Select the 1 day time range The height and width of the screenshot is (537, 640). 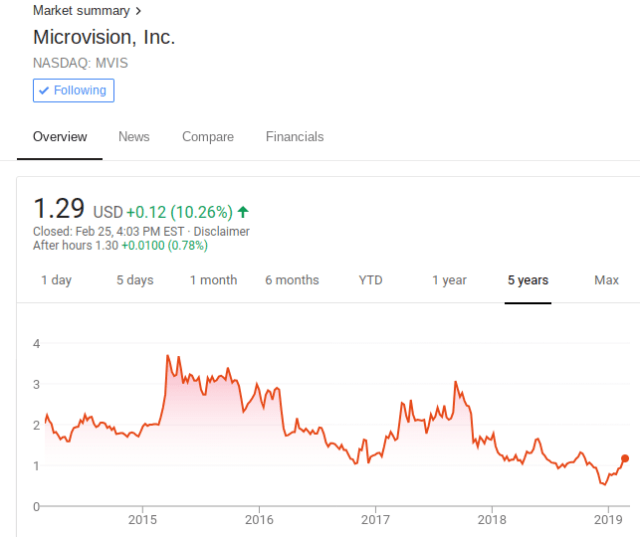pos(56,280)
